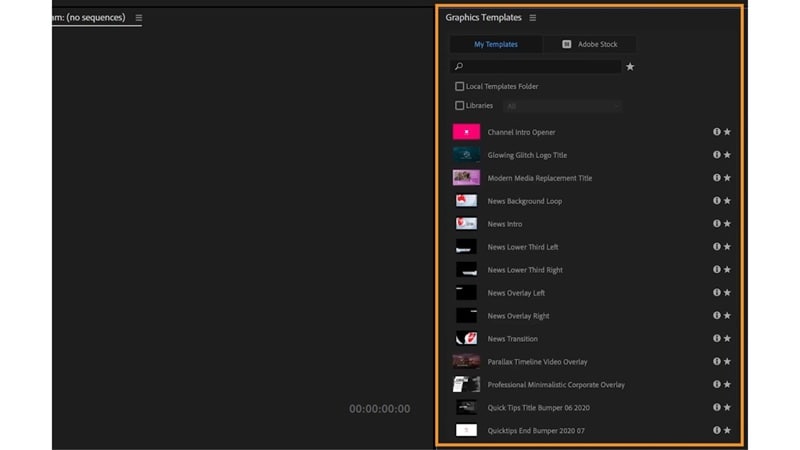The width and height of the screenshot is (800, 450).
Task: Favorite News Lower Third Left
Action: point(727,247)
